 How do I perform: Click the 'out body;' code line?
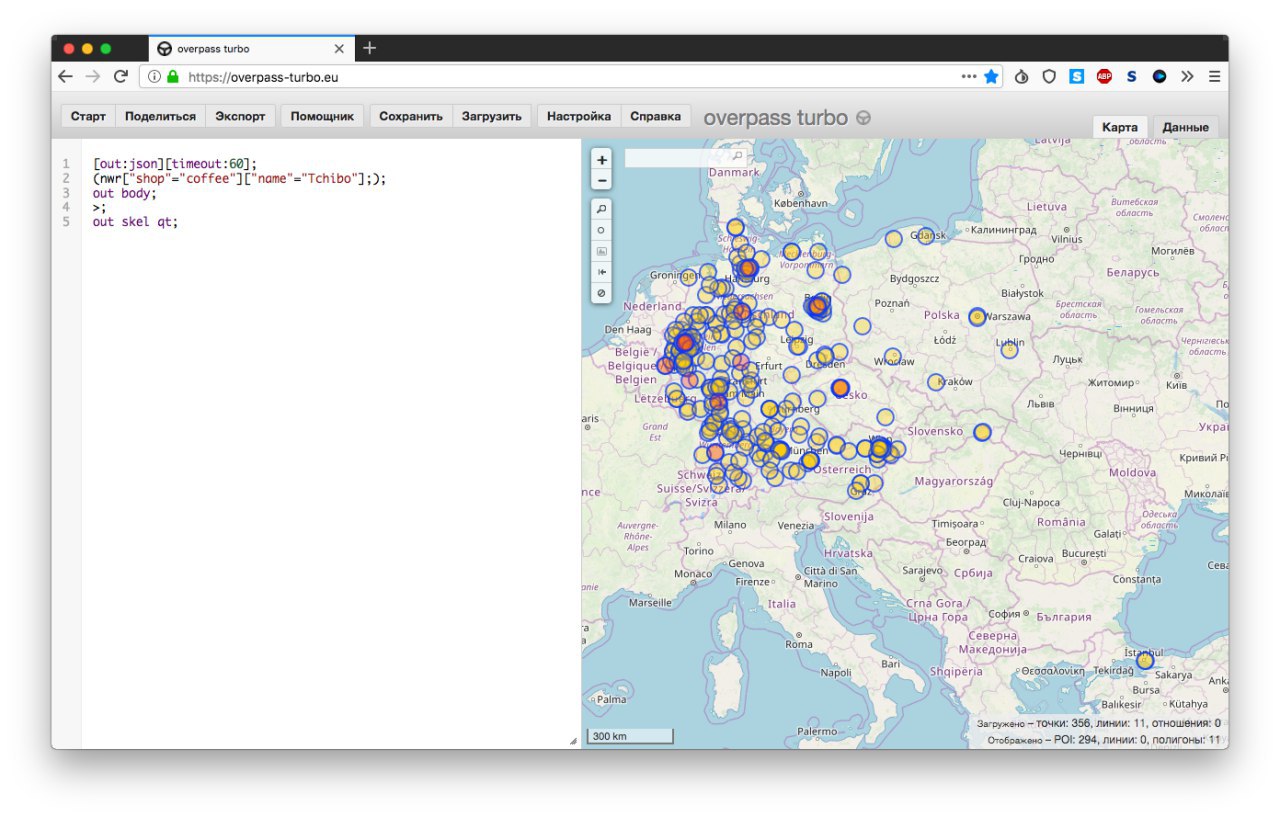click(x=125, y=193)
